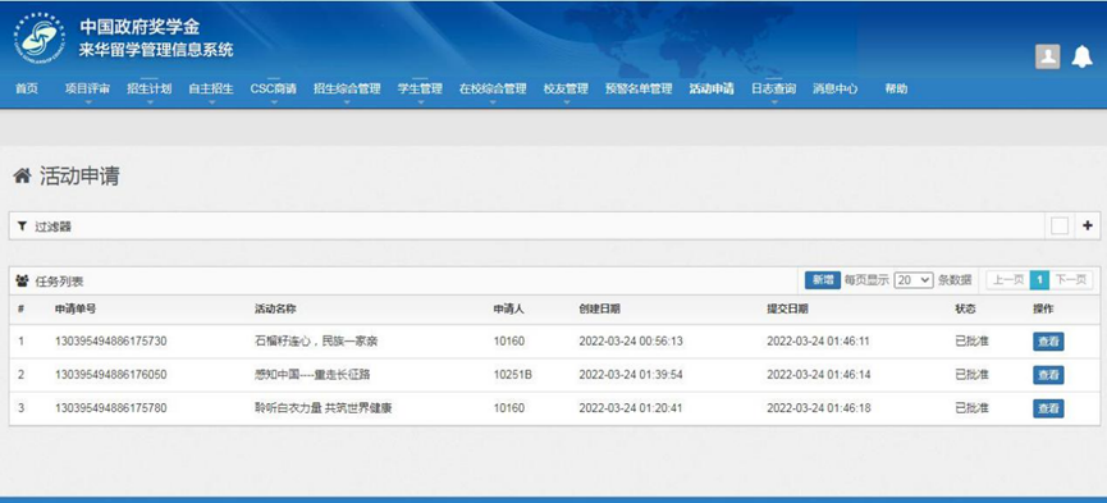This screenshot has width=1108, height=504.
Task: Select page 1 in pagination
Action: (1040, 280)
